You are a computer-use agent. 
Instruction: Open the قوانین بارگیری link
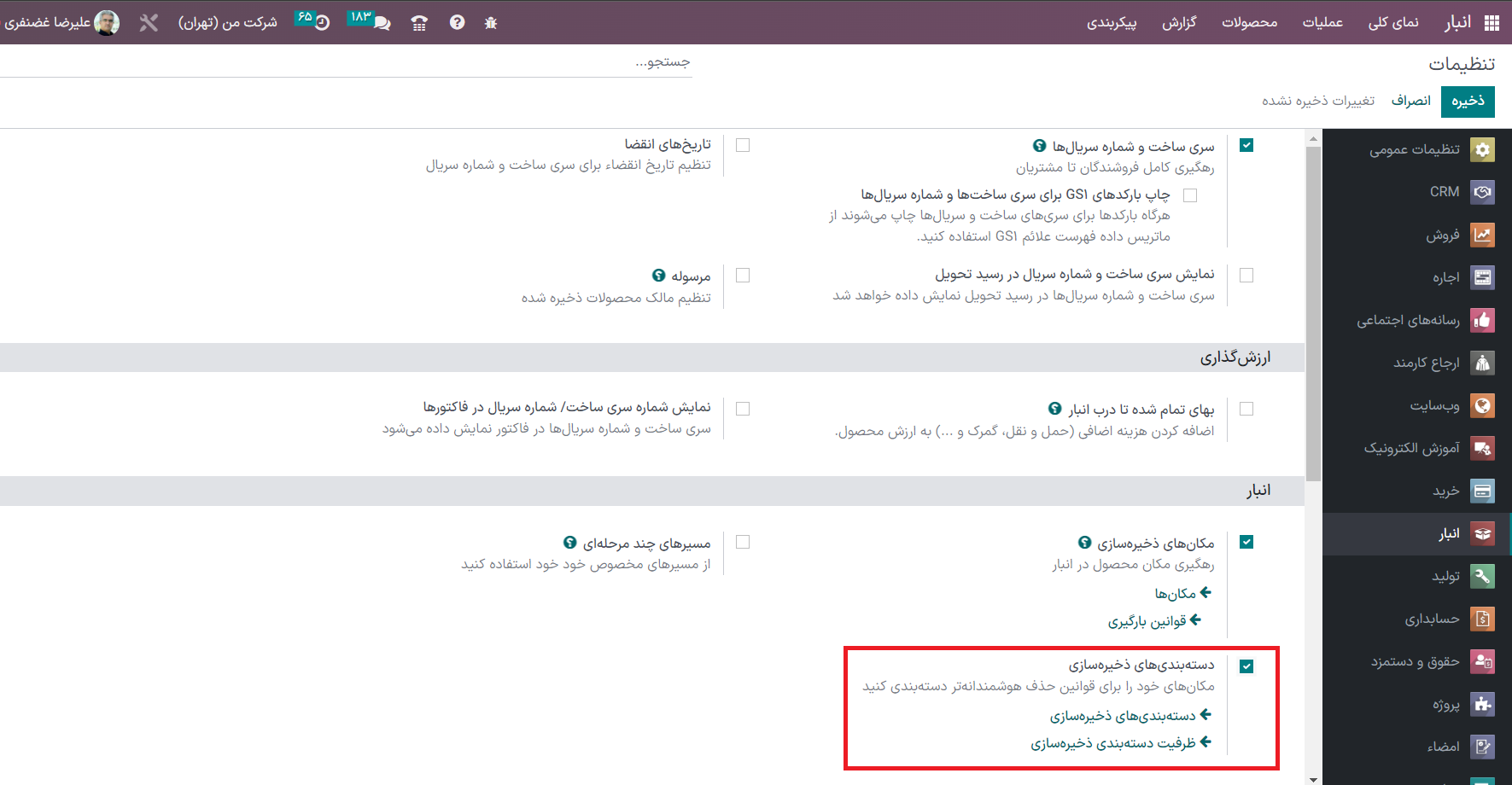click(x=1154, y=621)
